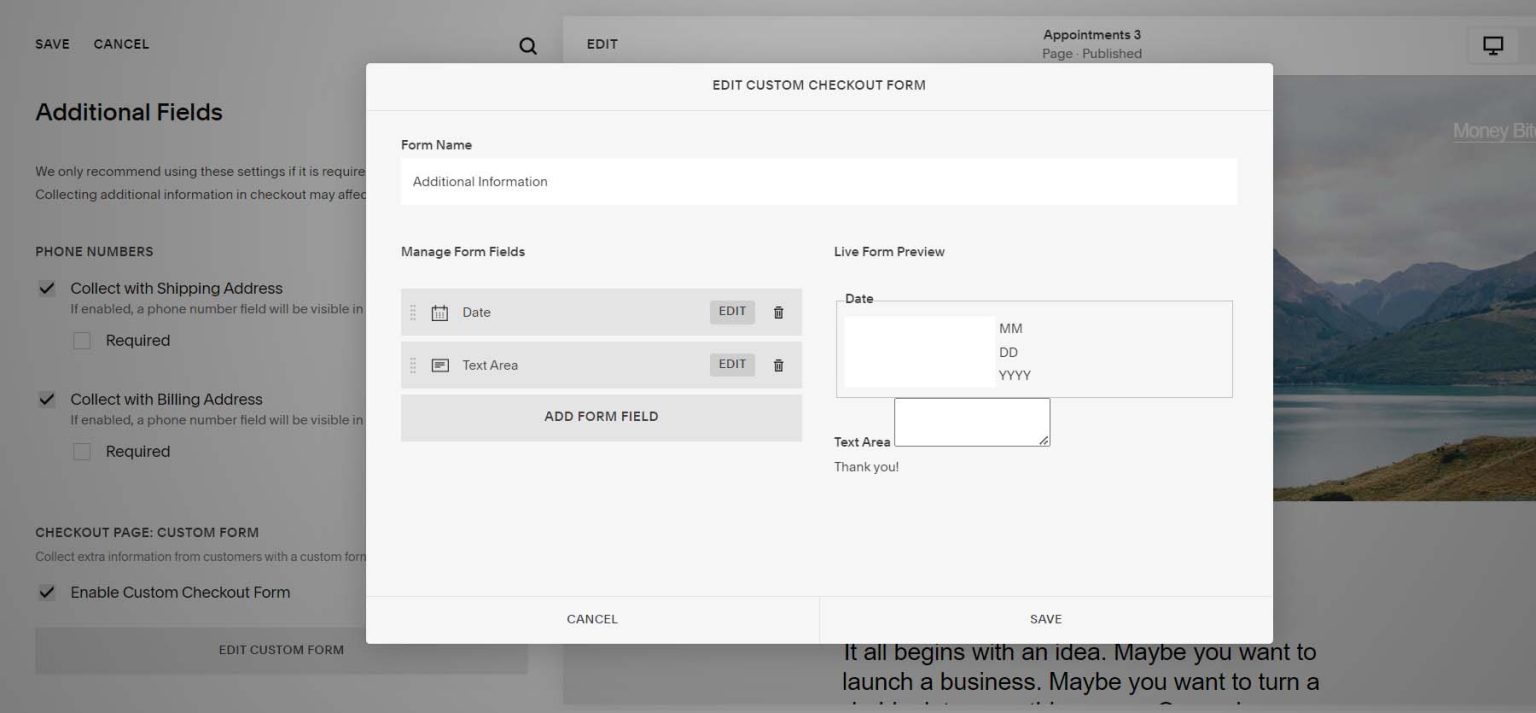Uncheck Collect with Shipping Address

tap(46, 288)
